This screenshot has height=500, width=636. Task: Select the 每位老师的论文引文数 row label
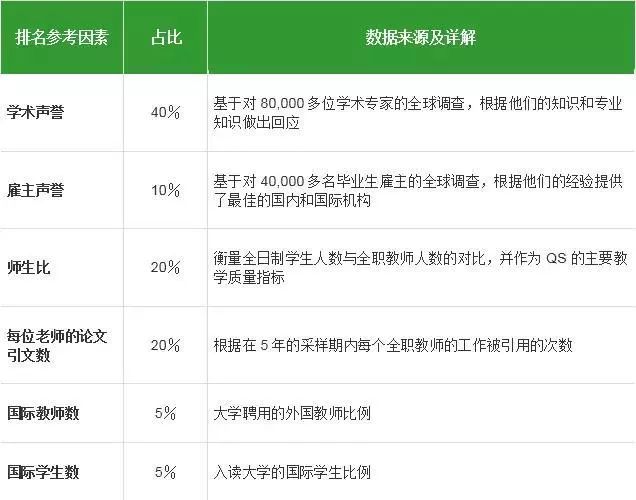point(57,345)
